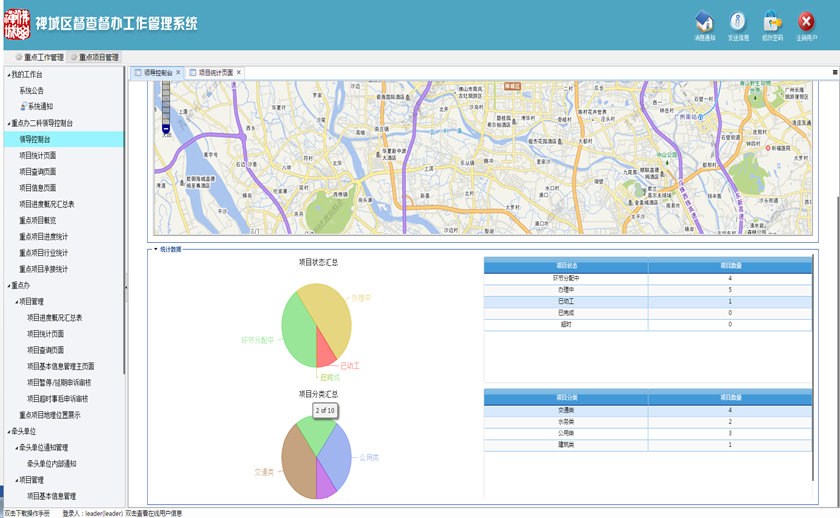Image resolution: width=840 pixels, height=518 pixels.
Task: Switch to the 项目统计页面 tab
Action: click(x=214, y=73)
